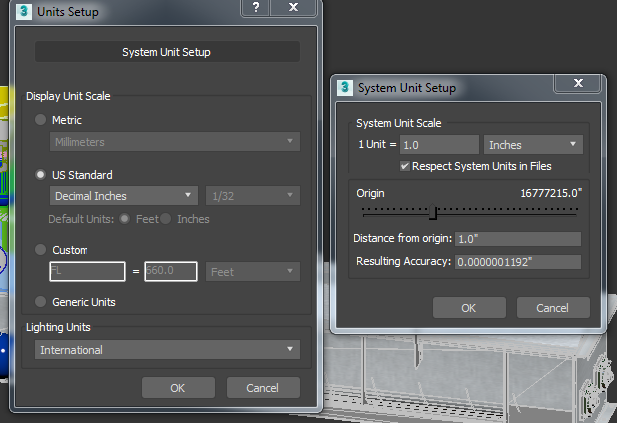Screen dimensions: 617x423
Task: Click the Origin slider handle
Action: point(433,212)
